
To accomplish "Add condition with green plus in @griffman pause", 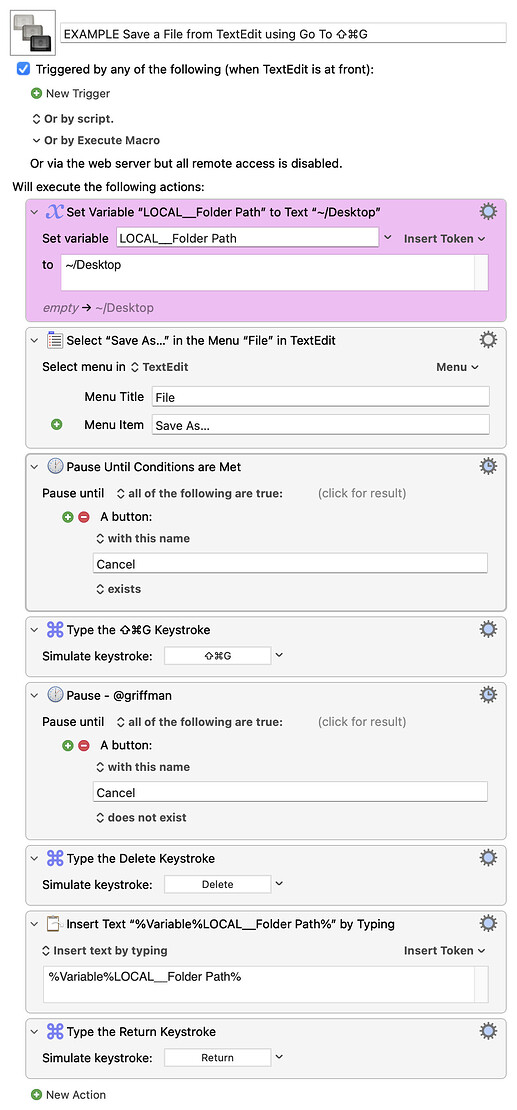I will 68,745.
